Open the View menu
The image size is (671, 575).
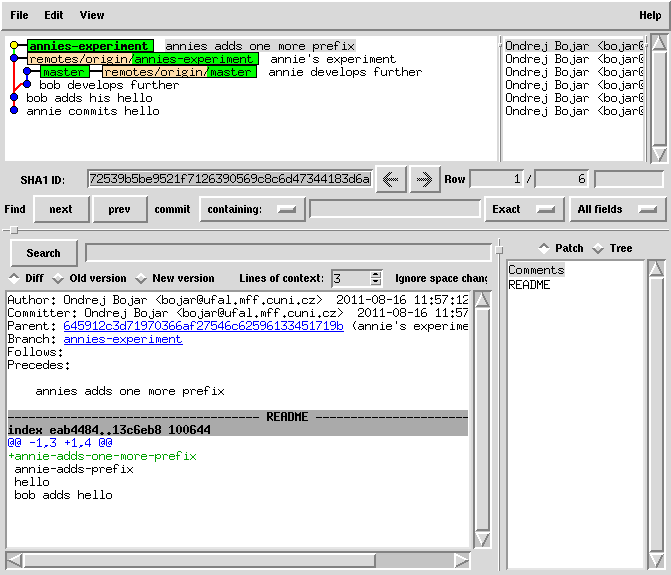click(x=91, y=15)
